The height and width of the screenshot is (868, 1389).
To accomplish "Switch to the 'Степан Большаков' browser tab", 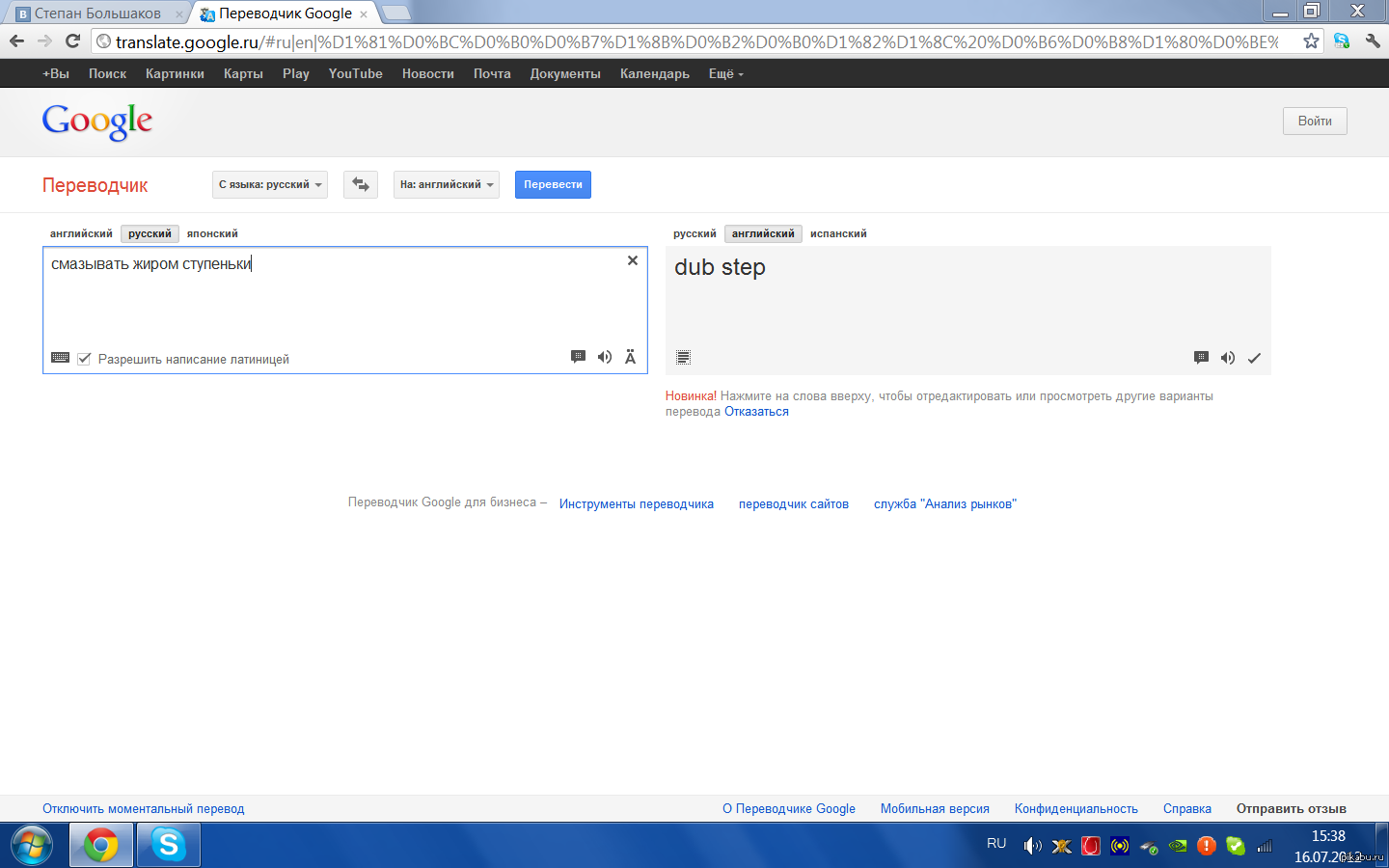I will coord(97,14).
